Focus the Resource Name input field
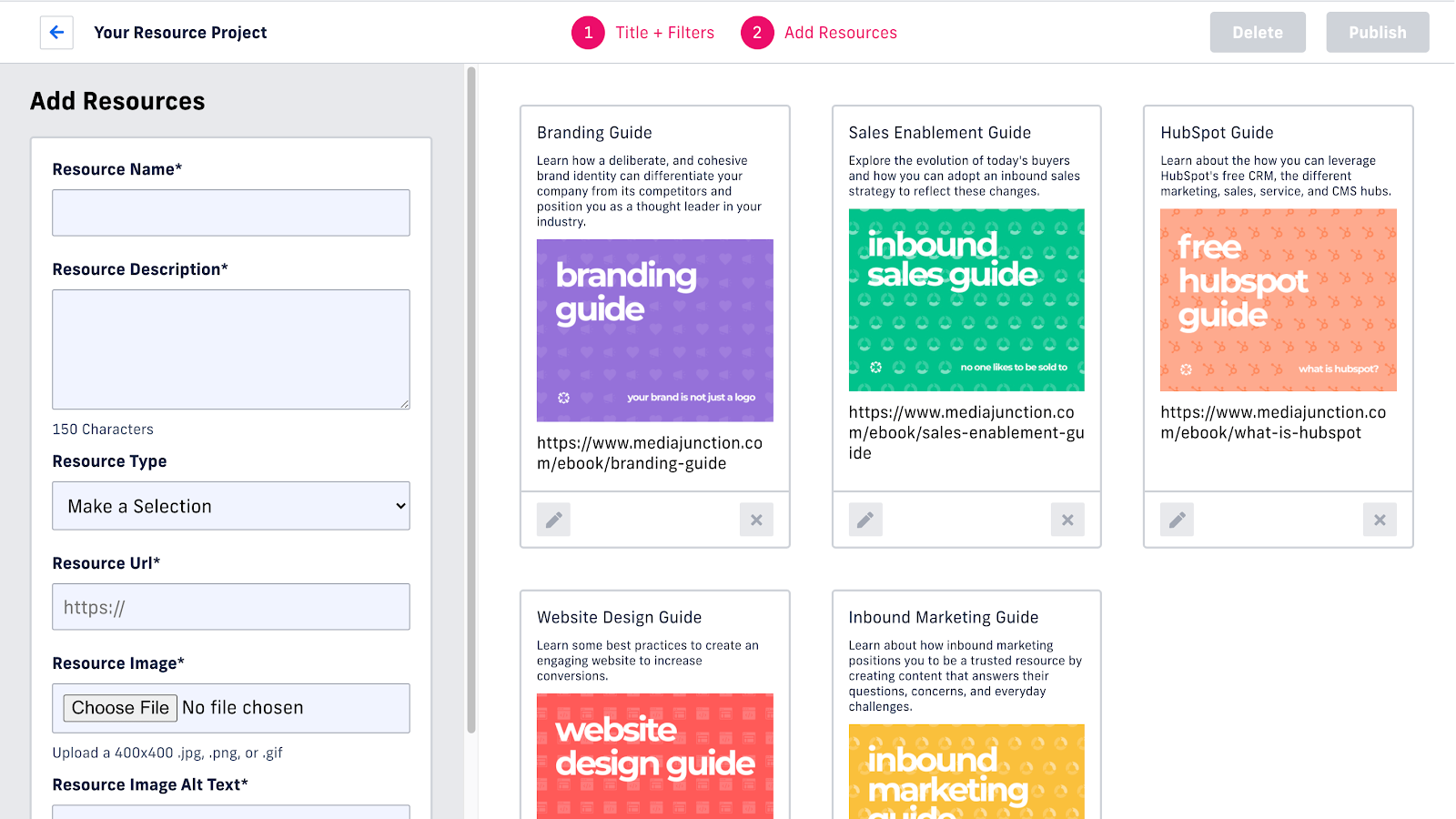Viewport: 1456px width, 819px height. pos(231,213)
